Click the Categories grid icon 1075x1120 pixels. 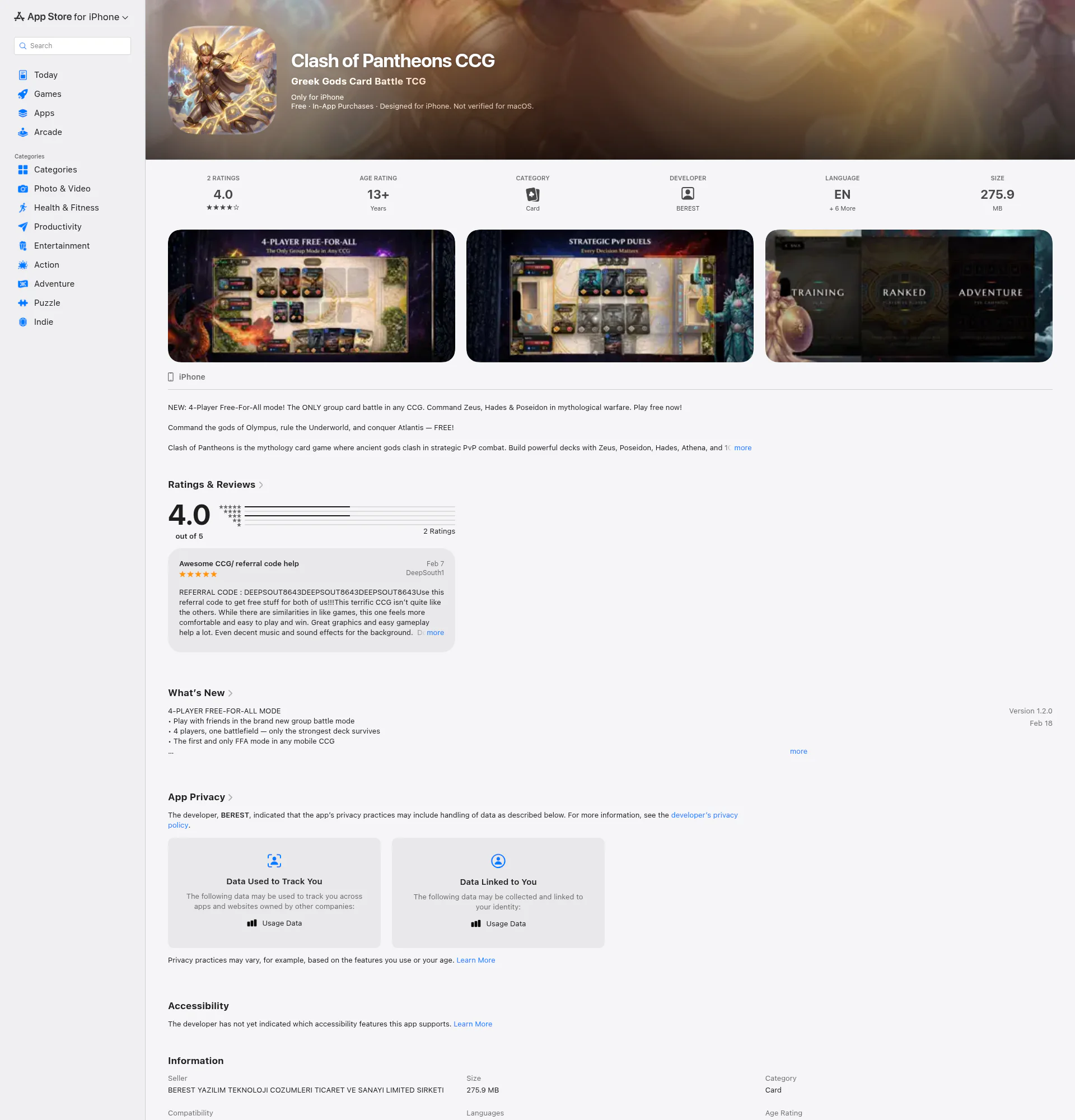click(x=23, y=170)
